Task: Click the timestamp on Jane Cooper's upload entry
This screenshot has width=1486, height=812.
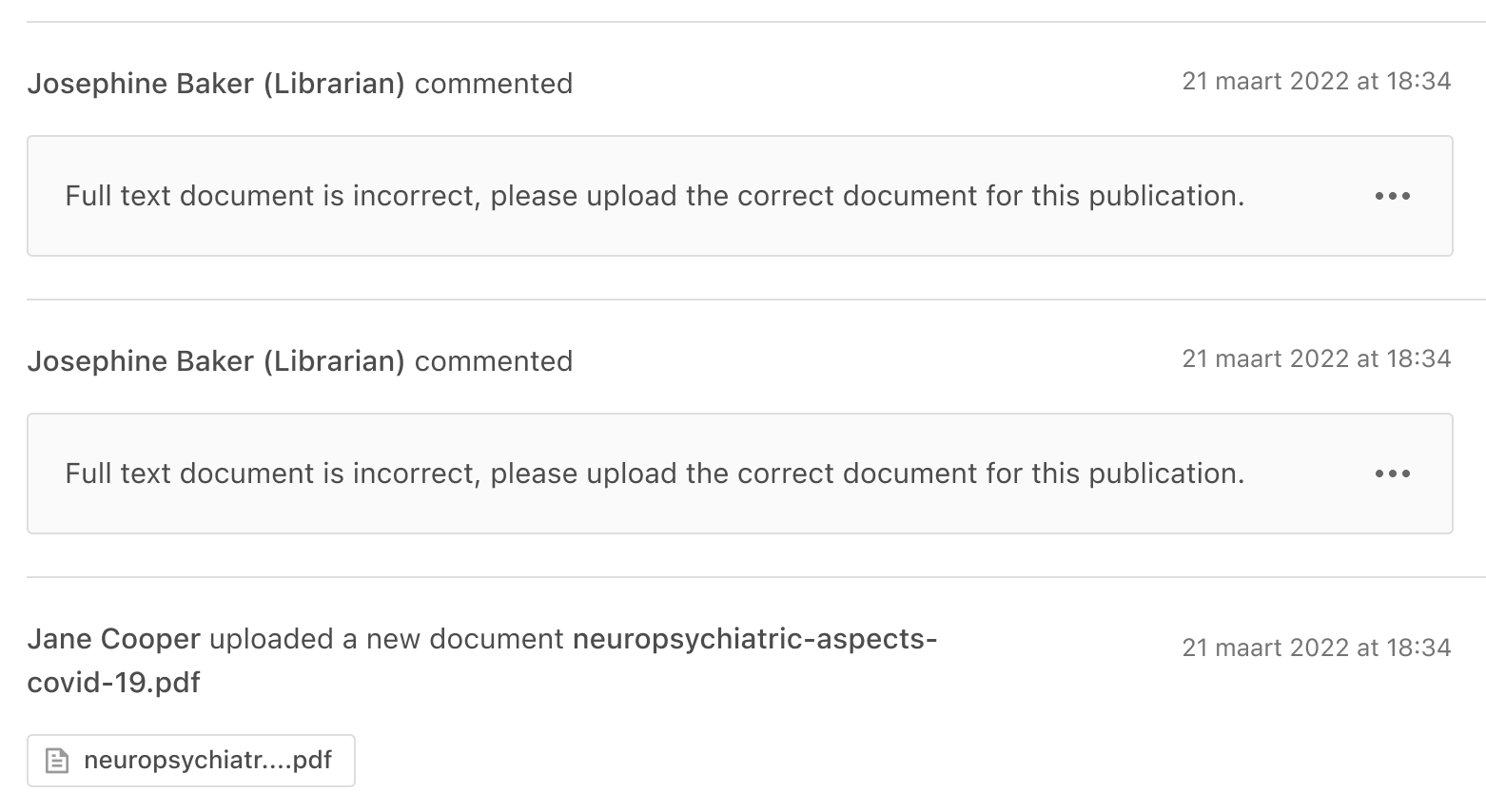Action: (1317, 648)
